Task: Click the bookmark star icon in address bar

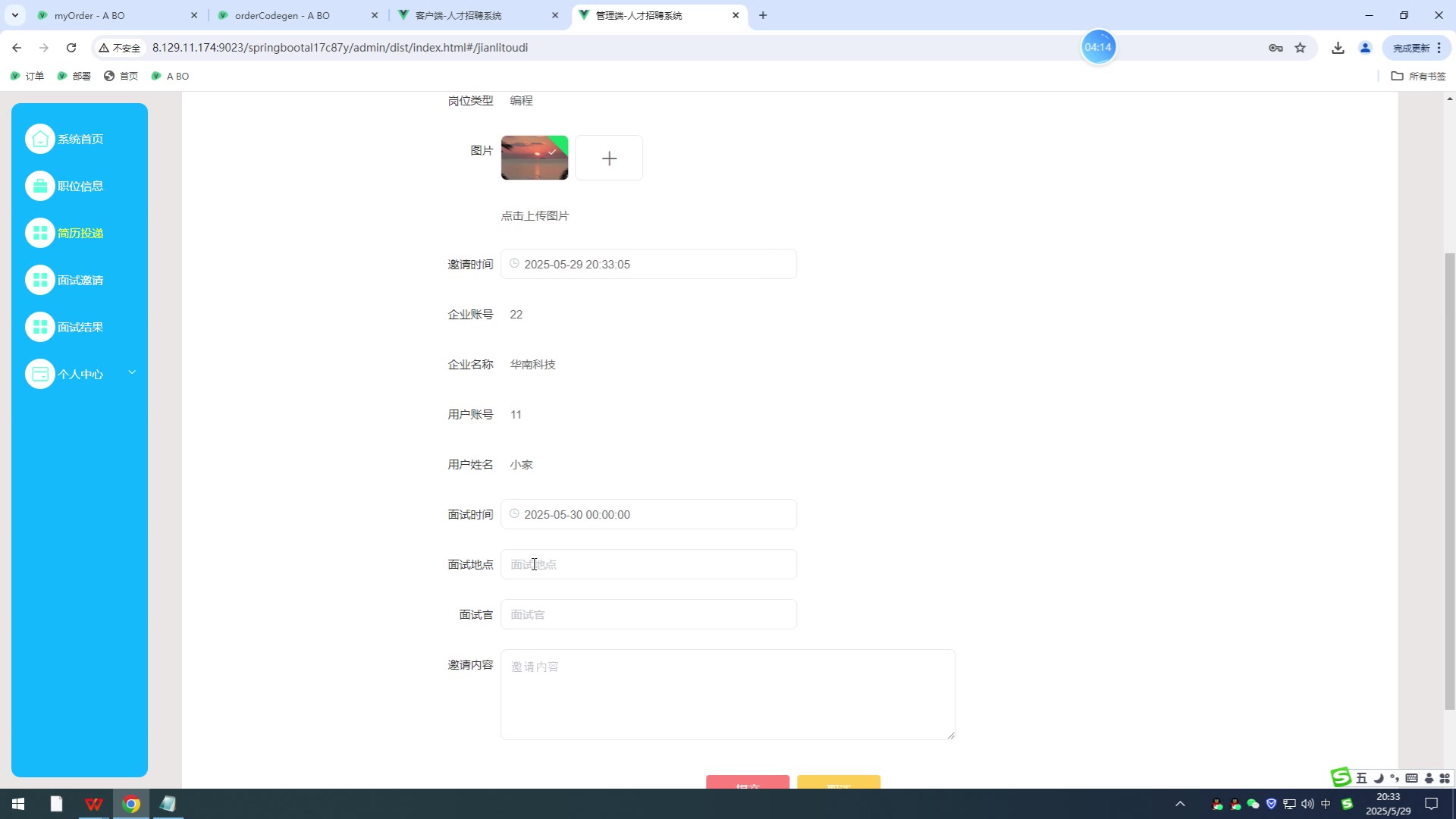Action: 1301,48
